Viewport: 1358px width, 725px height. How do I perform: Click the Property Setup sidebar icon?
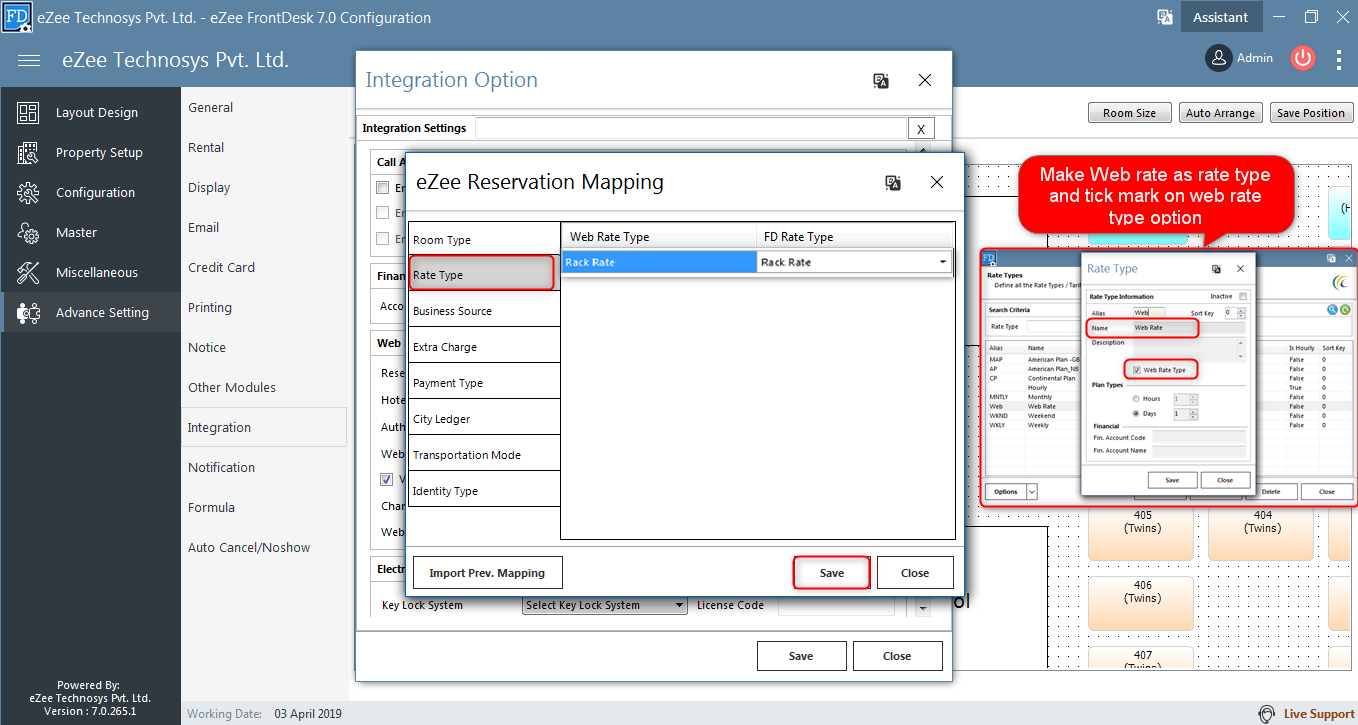tap(28, 153)
